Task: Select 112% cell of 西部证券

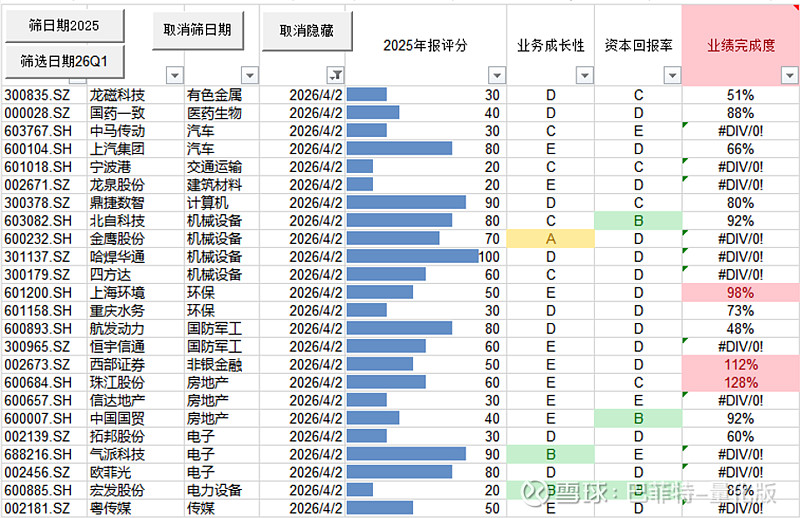Action: [x=741, y=365]
